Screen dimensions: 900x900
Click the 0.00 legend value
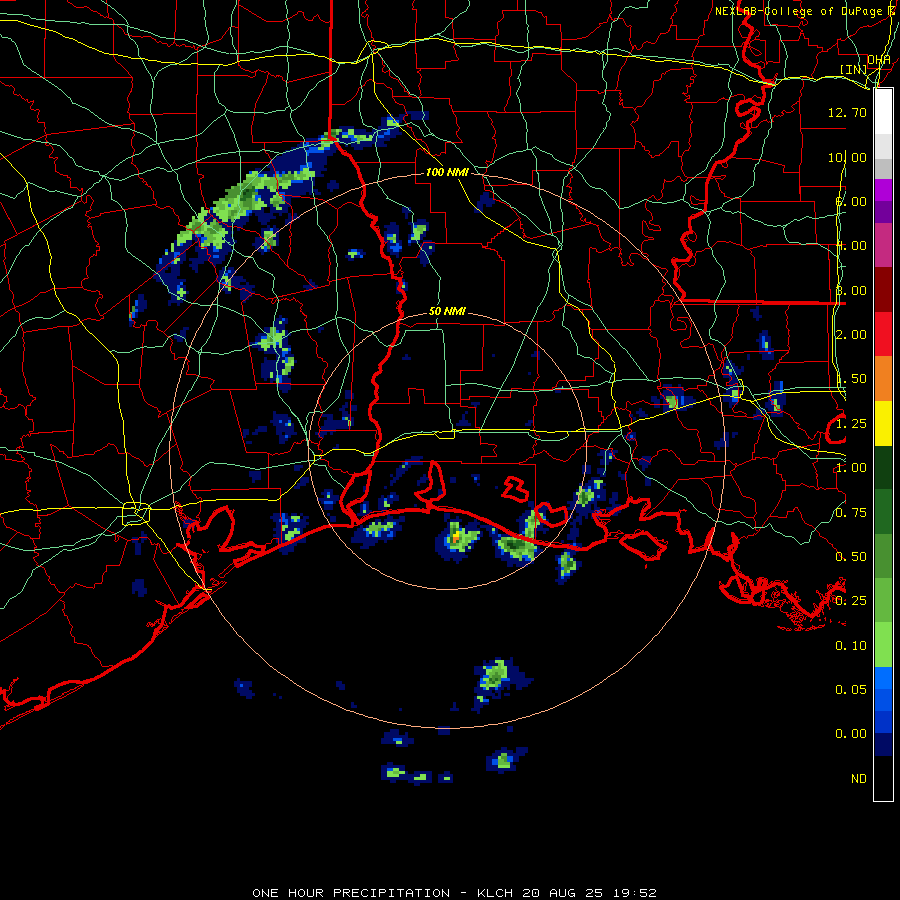(851, 734)
